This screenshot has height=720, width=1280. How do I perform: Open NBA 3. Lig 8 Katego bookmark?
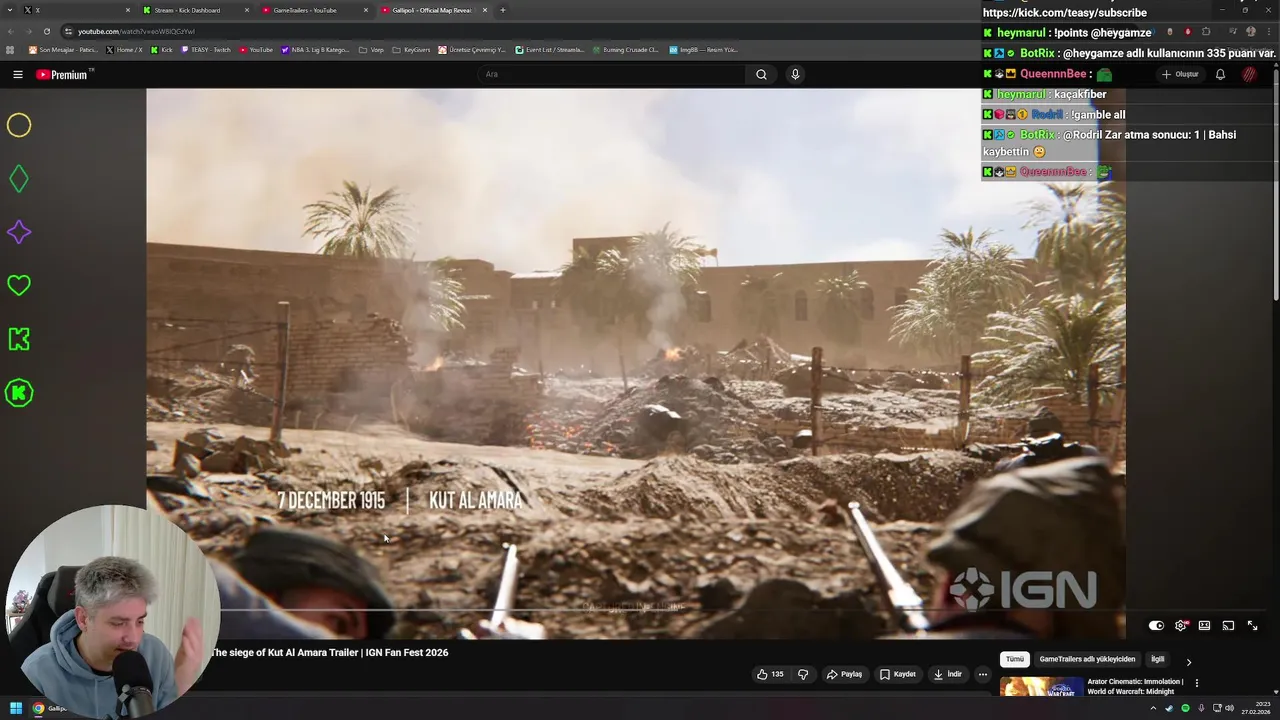[x=316, y=50]
